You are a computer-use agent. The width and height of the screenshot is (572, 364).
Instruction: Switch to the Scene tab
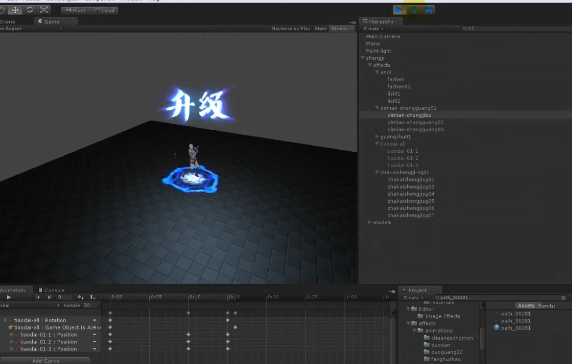coord(7,22)
